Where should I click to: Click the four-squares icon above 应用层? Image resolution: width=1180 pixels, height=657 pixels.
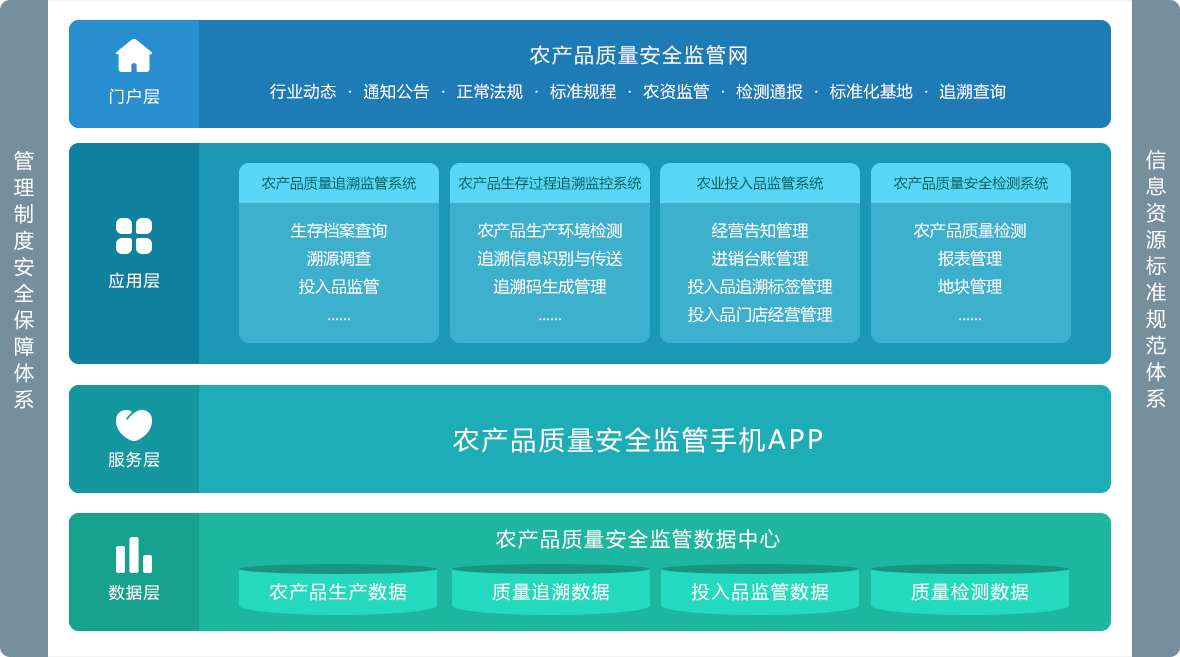[134, 236]
